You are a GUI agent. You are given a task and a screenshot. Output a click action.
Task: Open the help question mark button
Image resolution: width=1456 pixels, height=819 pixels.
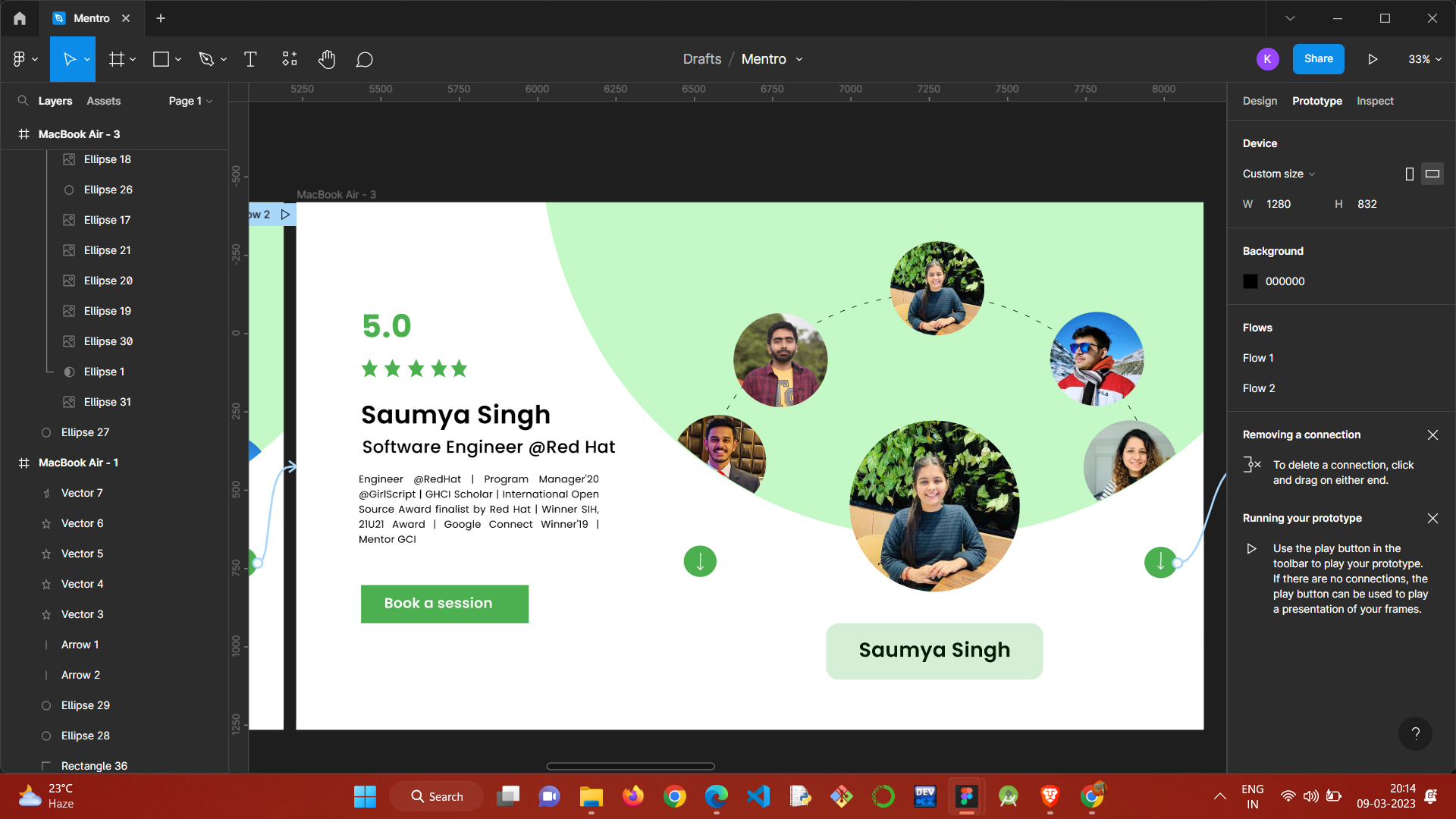[1415, 733]
